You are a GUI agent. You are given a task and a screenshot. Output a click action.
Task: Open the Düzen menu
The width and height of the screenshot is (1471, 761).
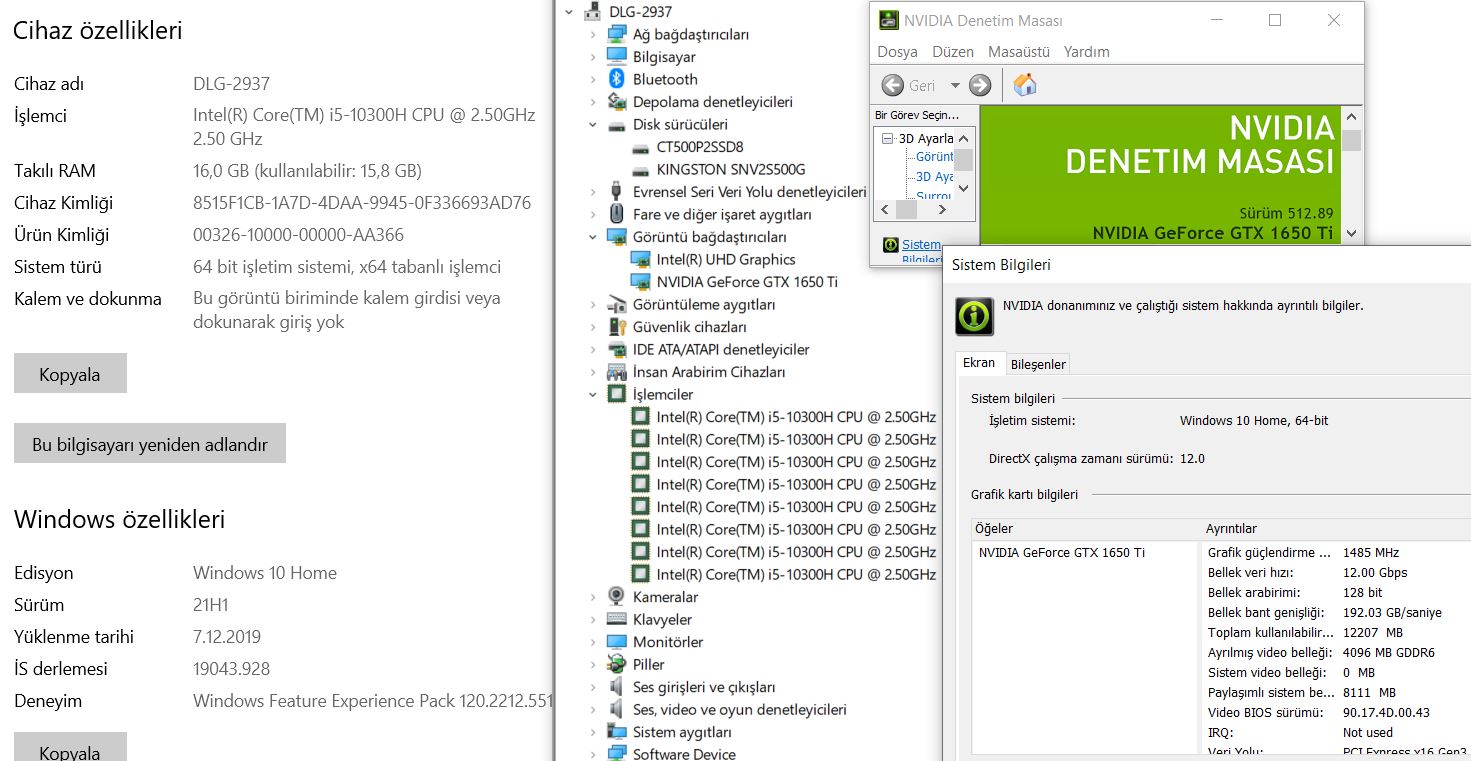click(952, 52)
